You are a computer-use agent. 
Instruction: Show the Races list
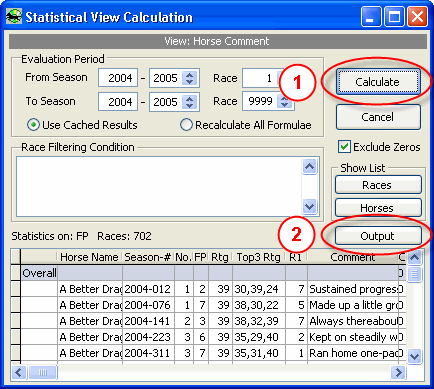378,185
